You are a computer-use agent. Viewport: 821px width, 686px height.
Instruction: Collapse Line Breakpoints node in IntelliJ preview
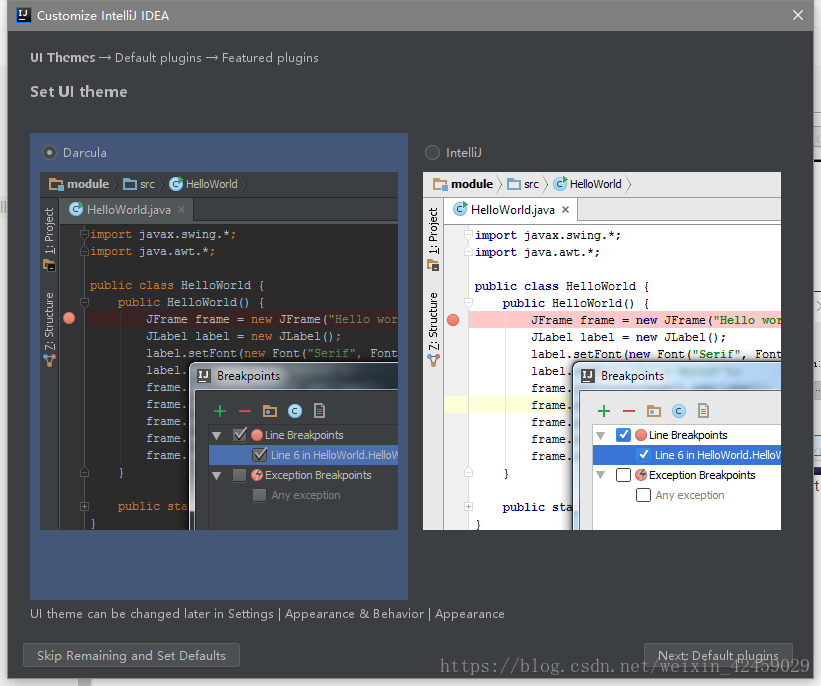tap(601, 435)
